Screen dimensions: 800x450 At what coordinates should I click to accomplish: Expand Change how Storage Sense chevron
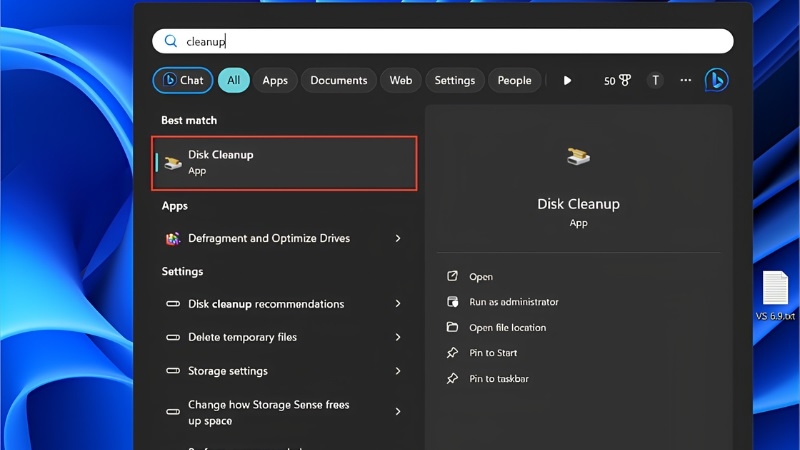[x=398, y=411]
